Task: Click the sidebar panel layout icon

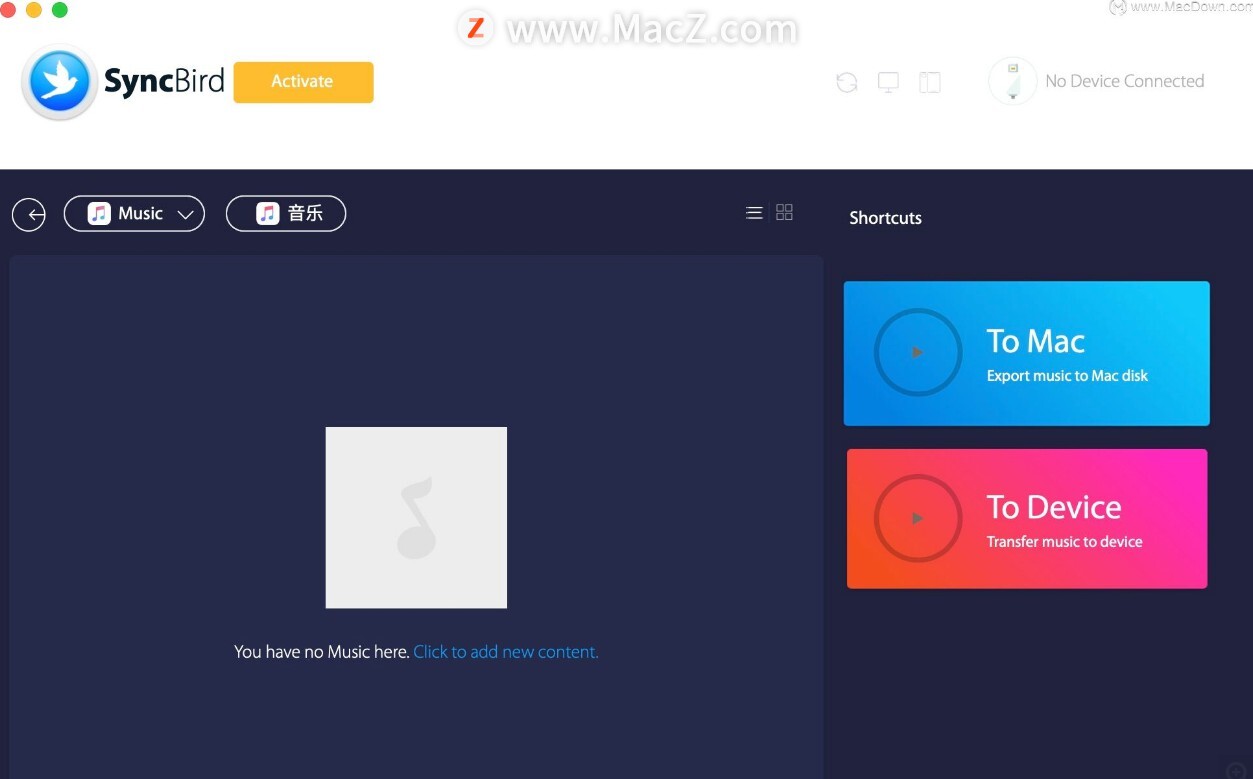Action: 930,83
